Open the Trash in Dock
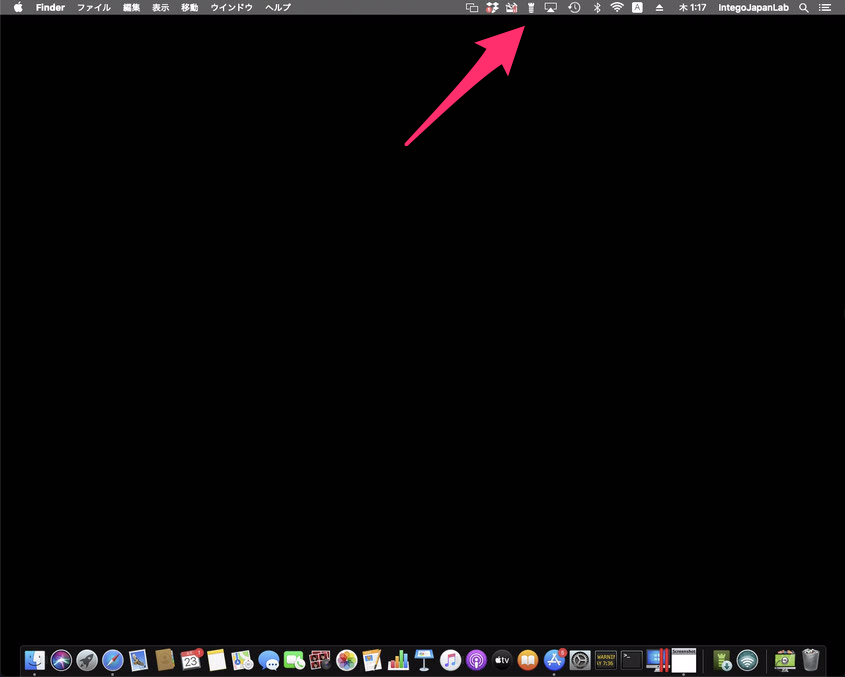The width and height of the screenshot is (845, 677). pos(811,660)
